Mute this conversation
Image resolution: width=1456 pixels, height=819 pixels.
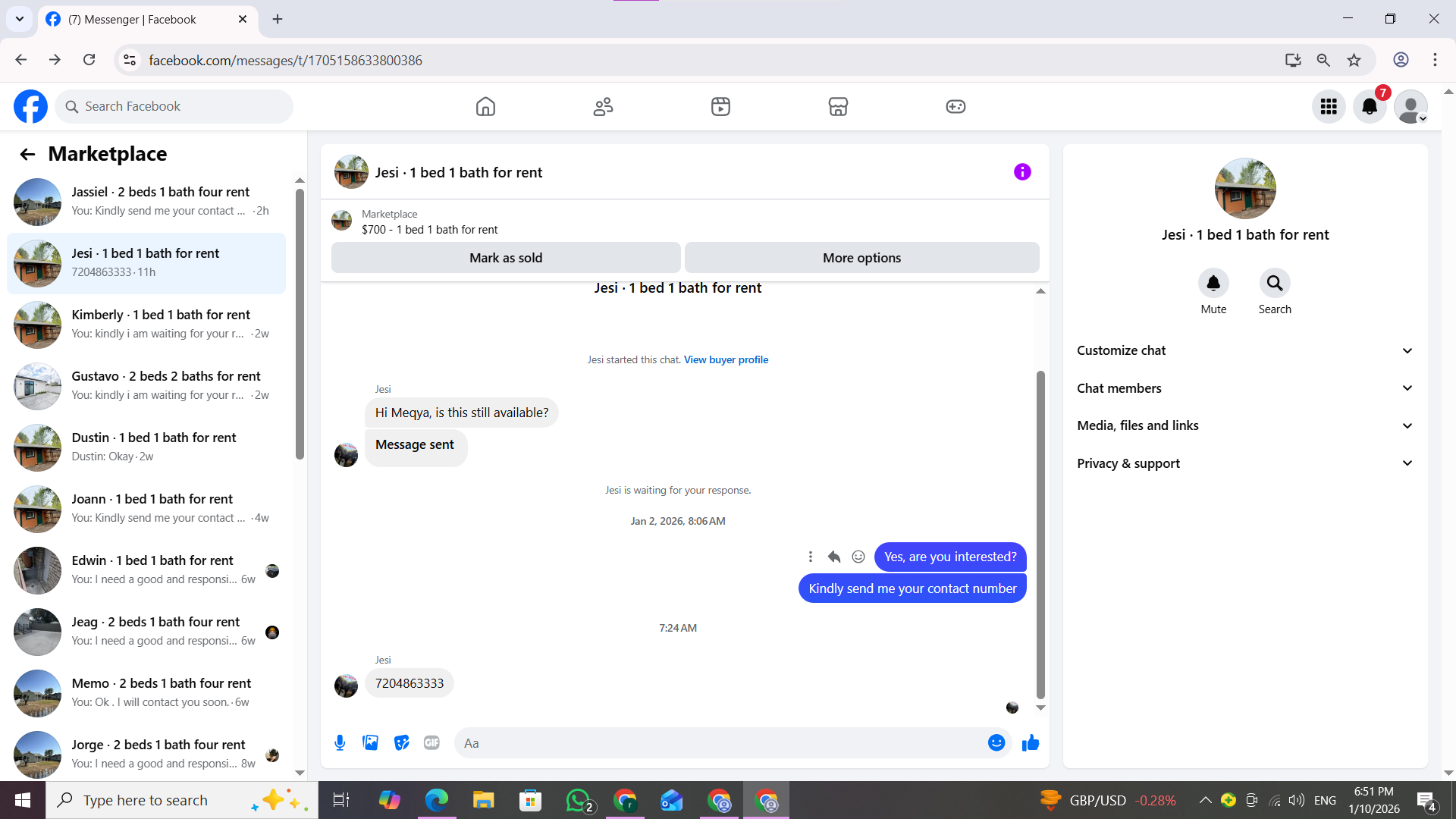click(x=1213, y=284)
